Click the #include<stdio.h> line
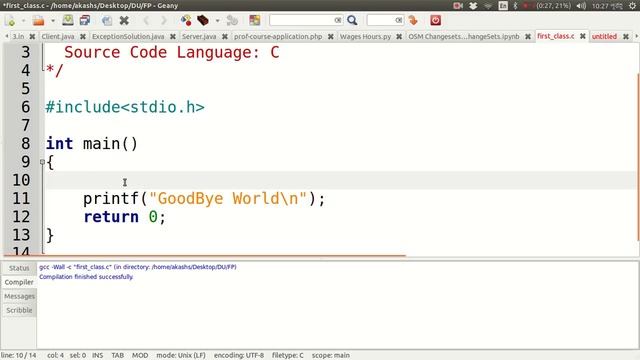This screenshot has width=640, height=360. [125, 107]
